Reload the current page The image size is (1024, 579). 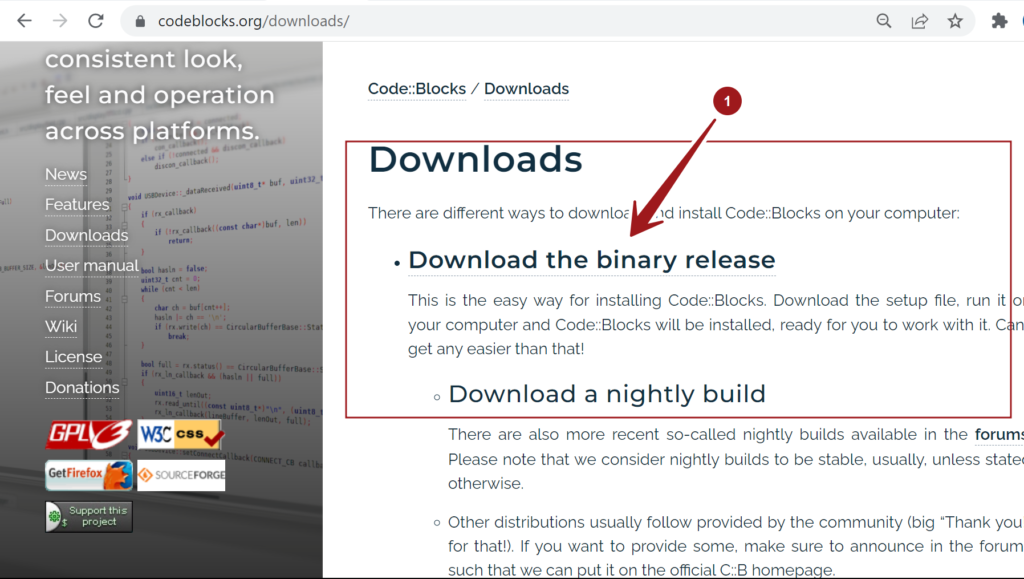[x=95, y=20]
